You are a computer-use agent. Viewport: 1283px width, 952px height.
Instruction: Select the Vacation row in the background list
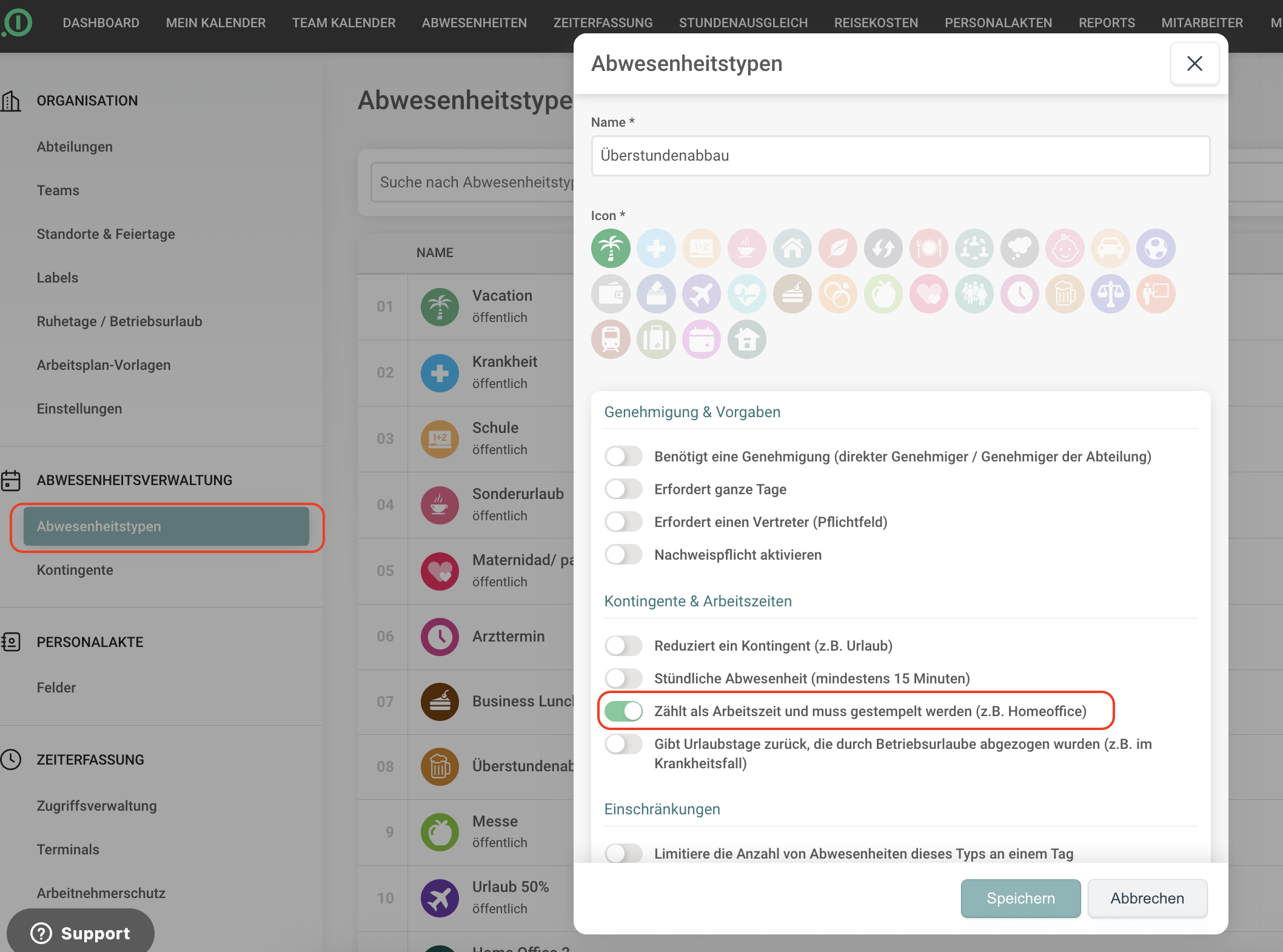(x=466, y=307)
